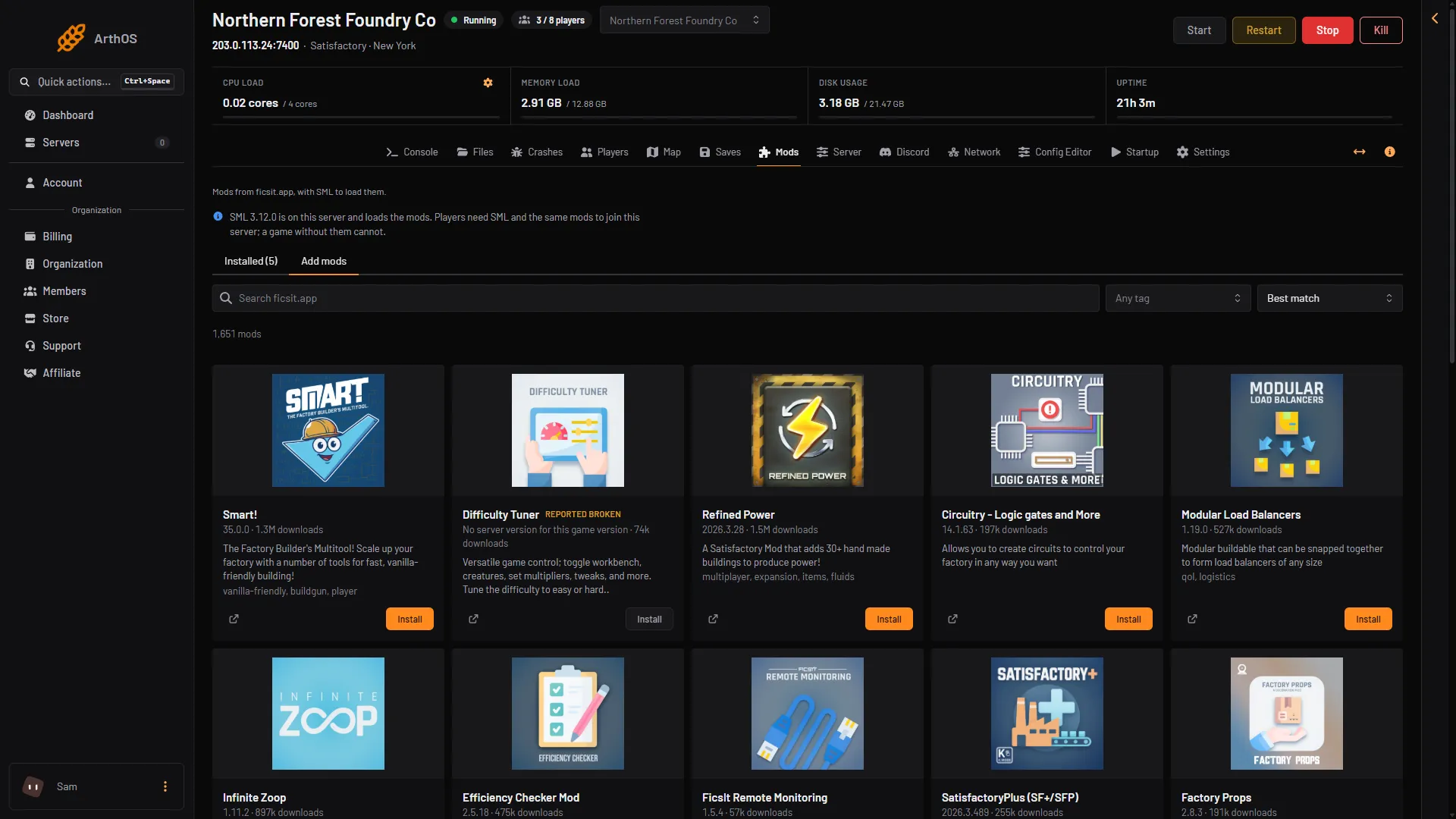The image size is (1456, 819).
Task: Collapse the right panel chevron
Action: 1435,18
